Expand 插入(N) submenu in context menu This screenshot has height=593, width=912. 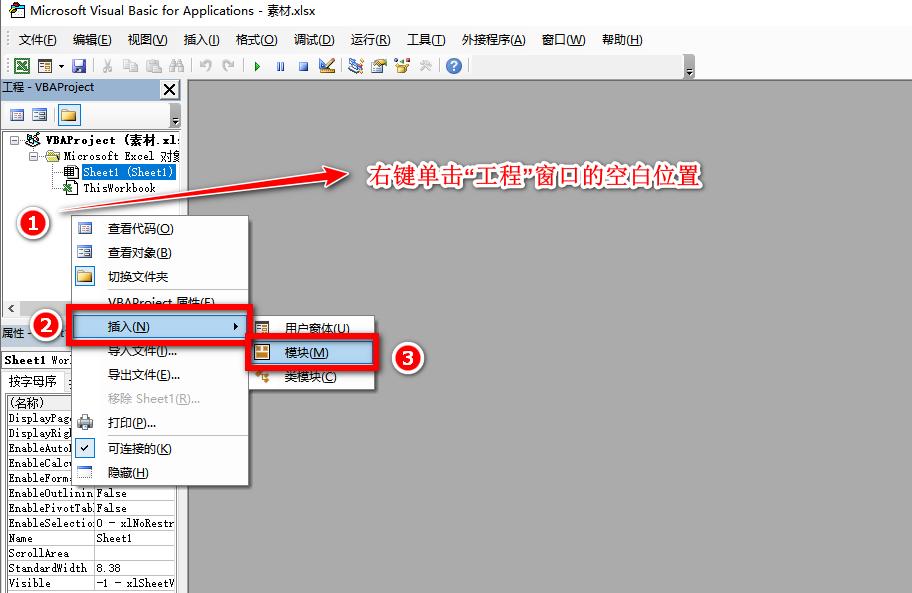point(160,327)
